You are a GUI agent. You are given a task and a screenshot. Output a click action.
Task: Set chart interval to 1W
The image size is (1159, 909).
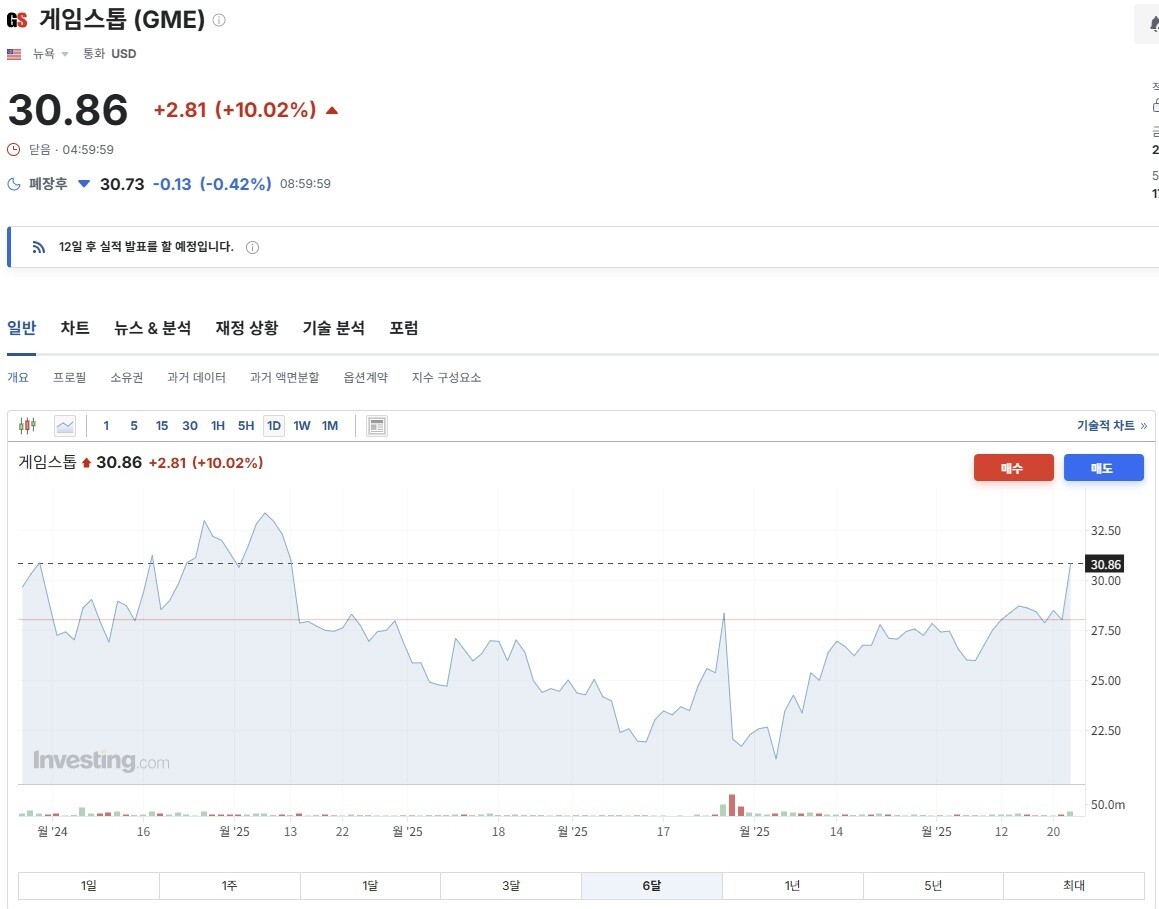302,426
